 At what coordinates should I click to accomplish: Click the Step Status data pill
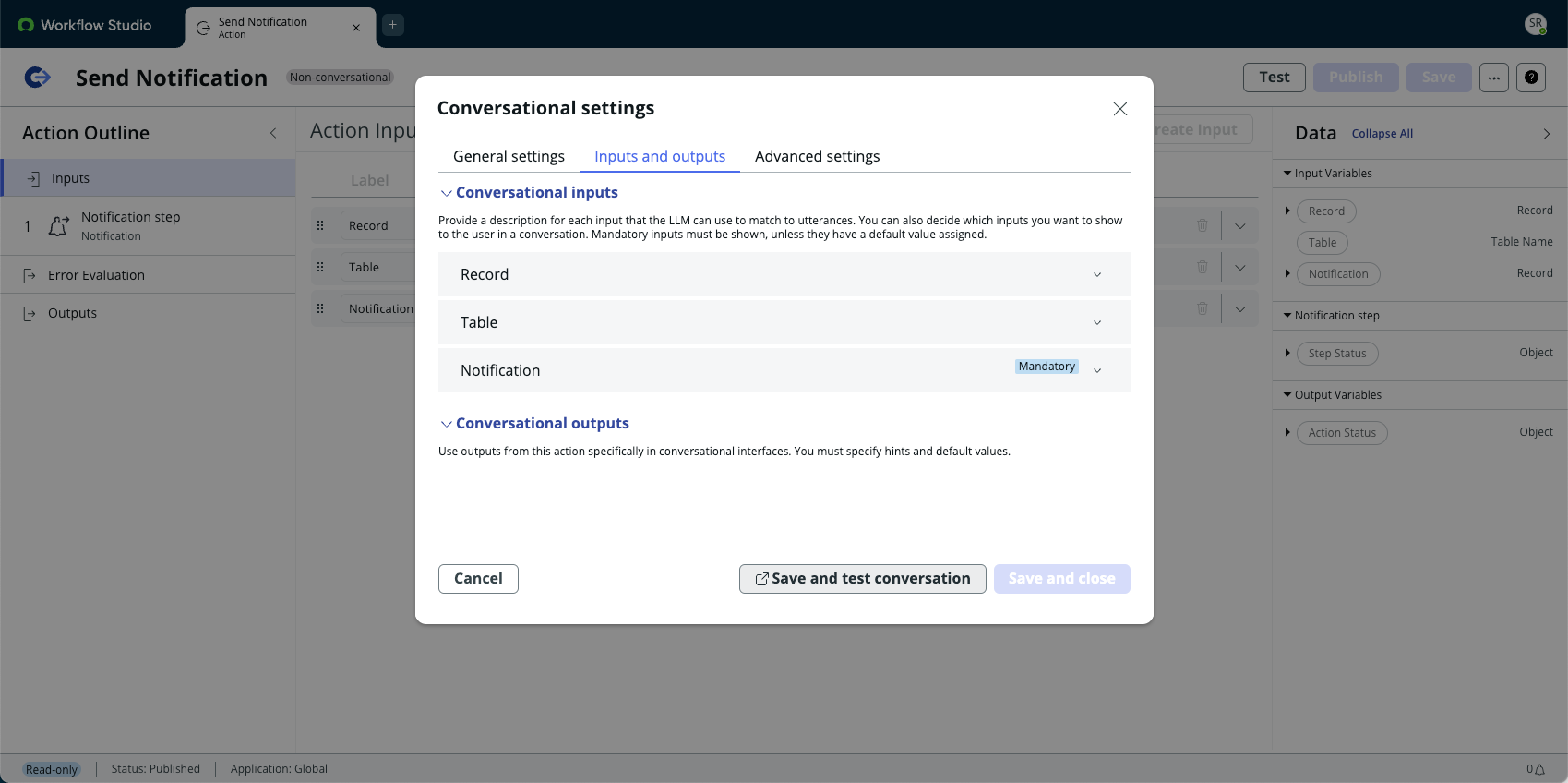click(x=1337, y=354)
